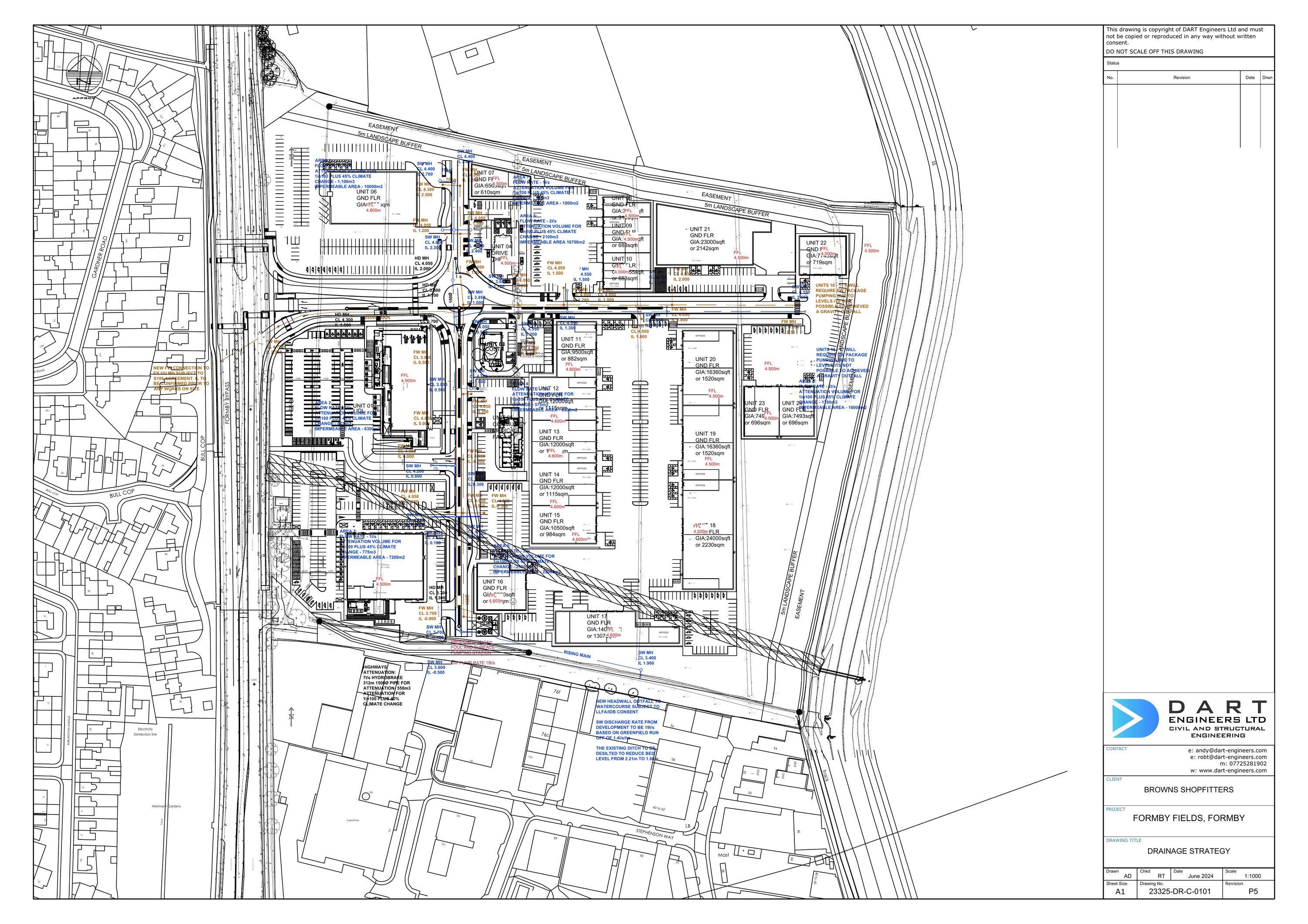Image resolution: width=1308 pixels, height=924 pixels.
Task: Click the BROWNS SHOPFITTERS client name
Action: click(x=1189, y=790)
